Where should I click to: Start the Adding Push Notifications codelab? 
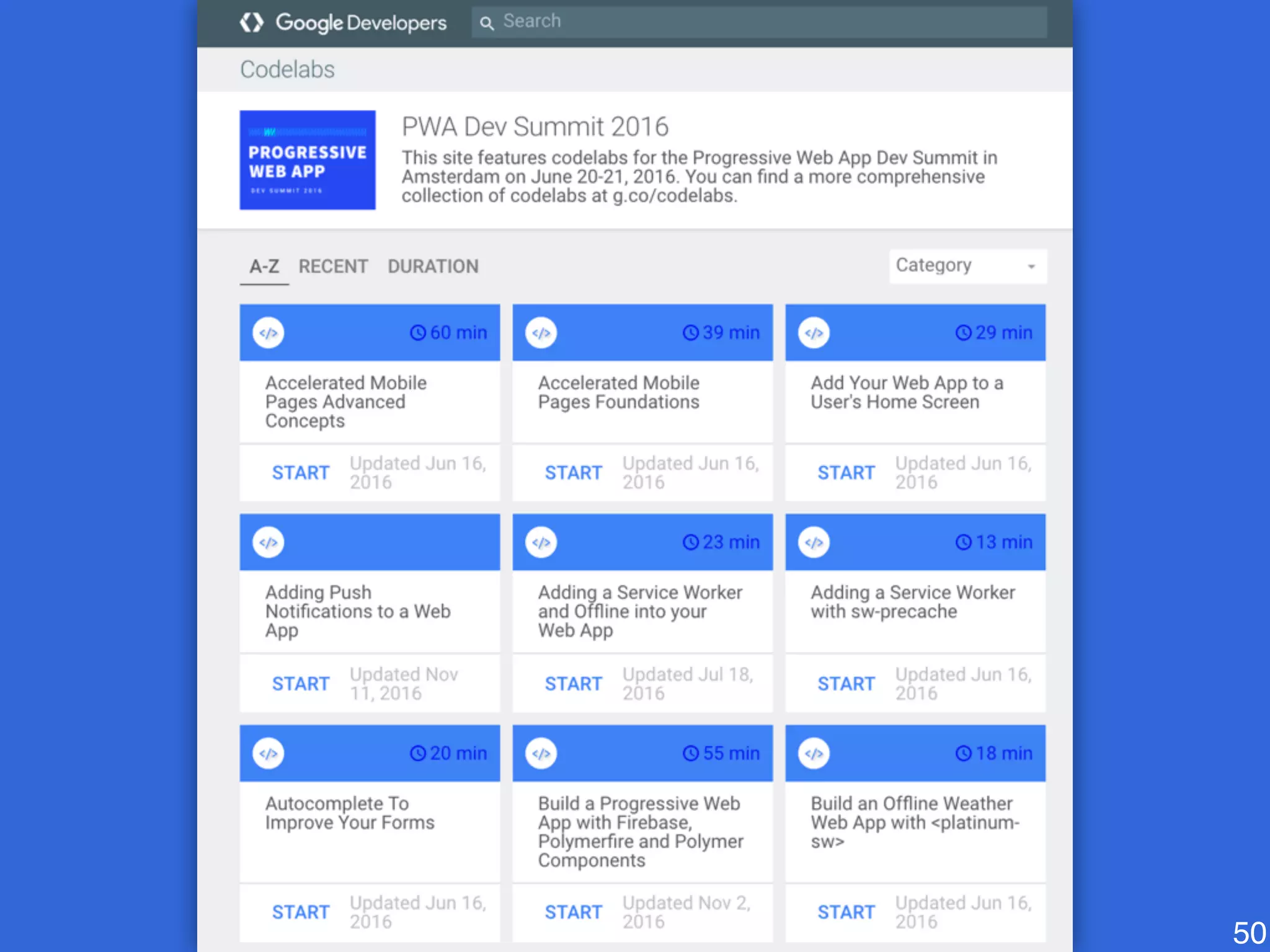coord(301,684)
